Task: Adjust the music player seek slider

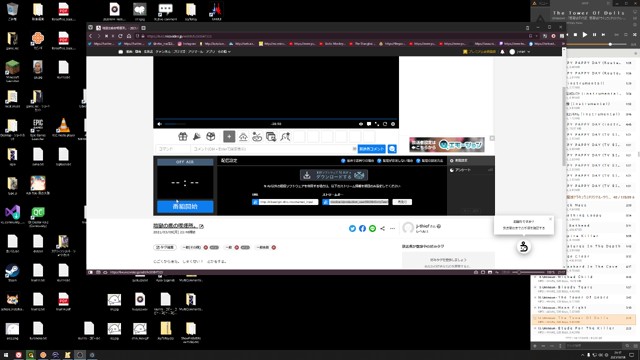Action: point(597,44)
